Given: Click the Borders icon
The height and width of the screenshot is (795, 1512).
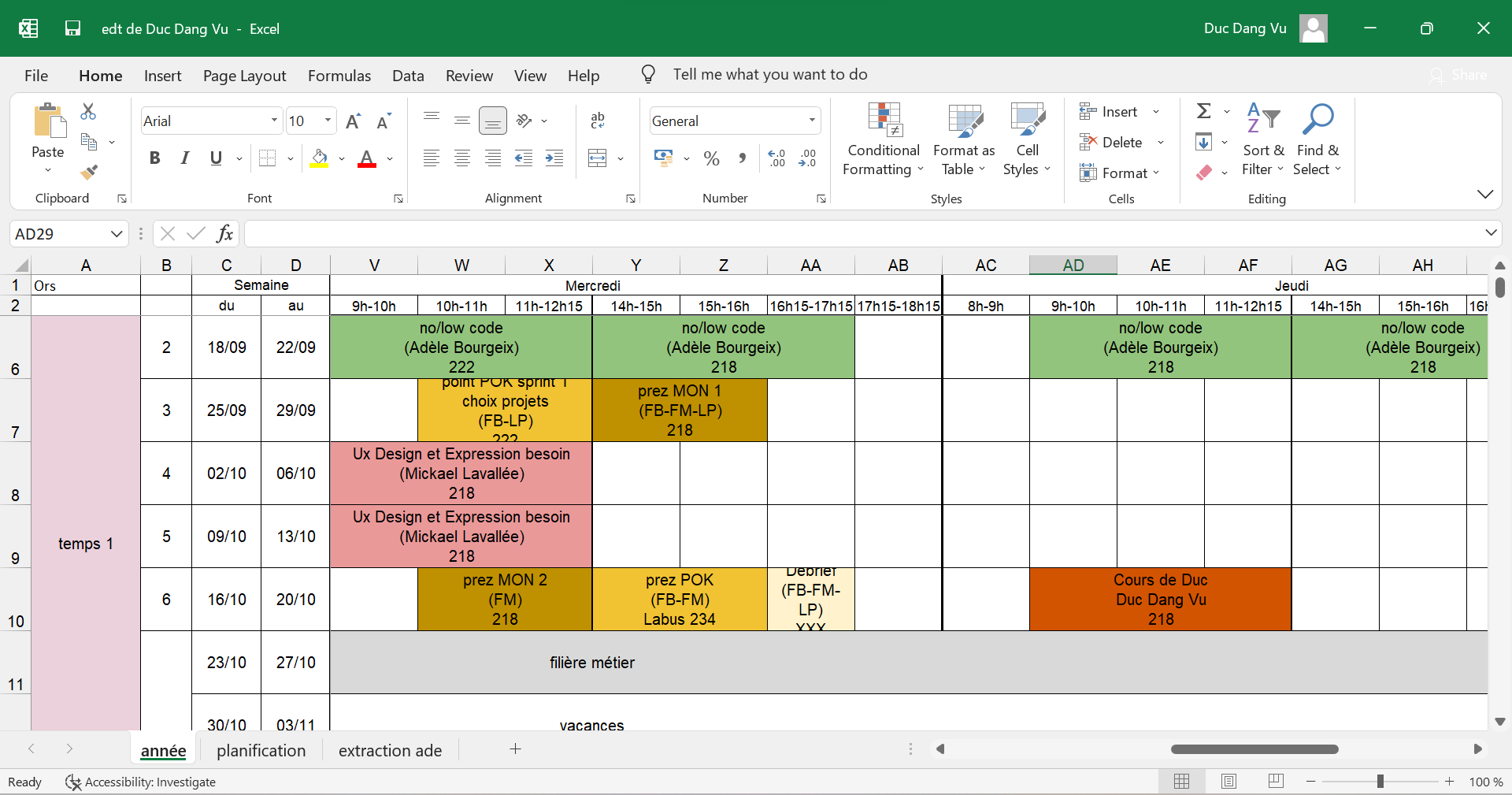Looking at the screenshot, I should coord(268,158).
